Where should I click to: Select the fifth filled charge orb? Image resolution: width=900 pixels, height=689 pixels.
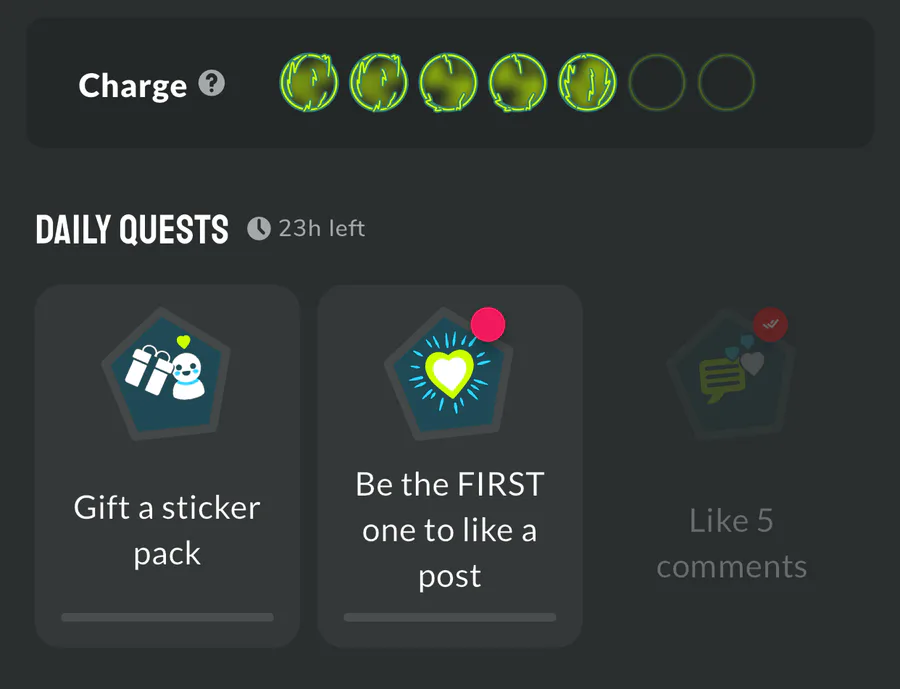pyautogui.click(x=587, y=82)
